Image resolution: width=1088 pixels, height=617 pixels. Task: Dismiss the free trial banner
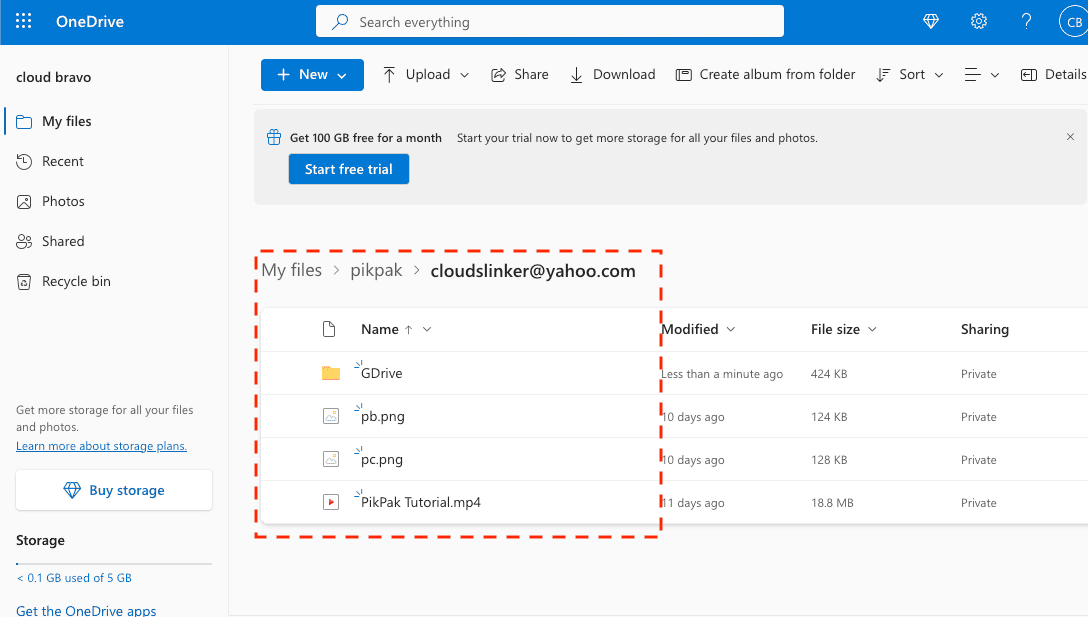coord(1071,137)
